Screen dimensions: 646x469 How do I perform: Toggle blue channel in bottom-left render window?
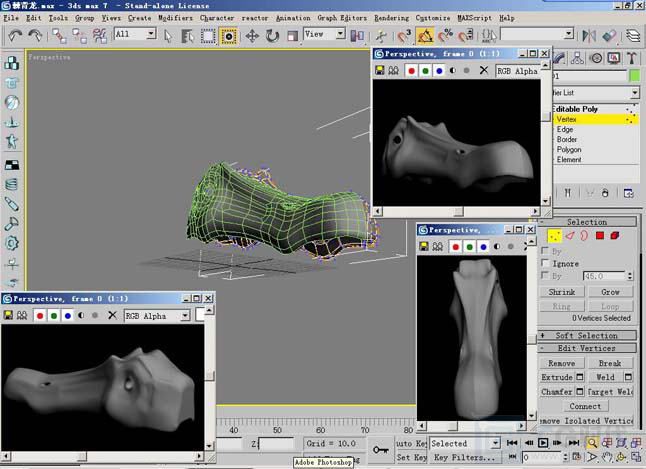[68, 316]
